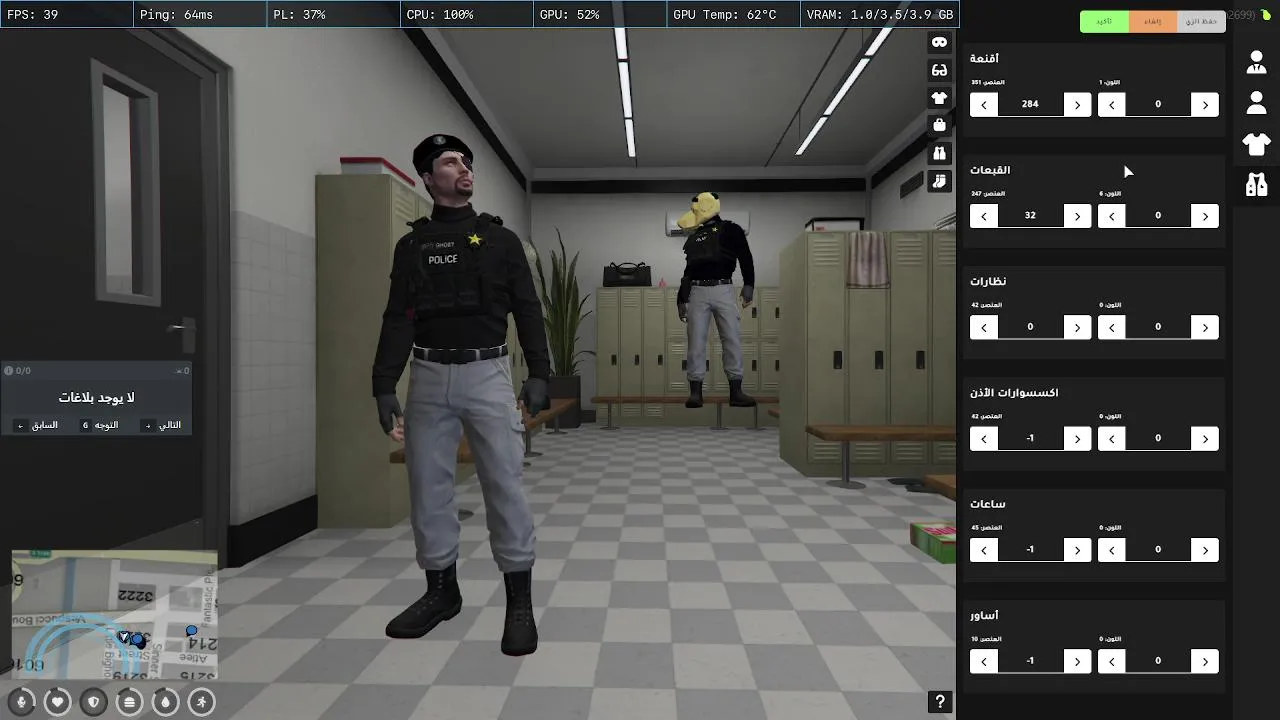This screenshot has height=720, width=1280.
Task: Decrease القبعات item number 32
Action: [984, 215]
